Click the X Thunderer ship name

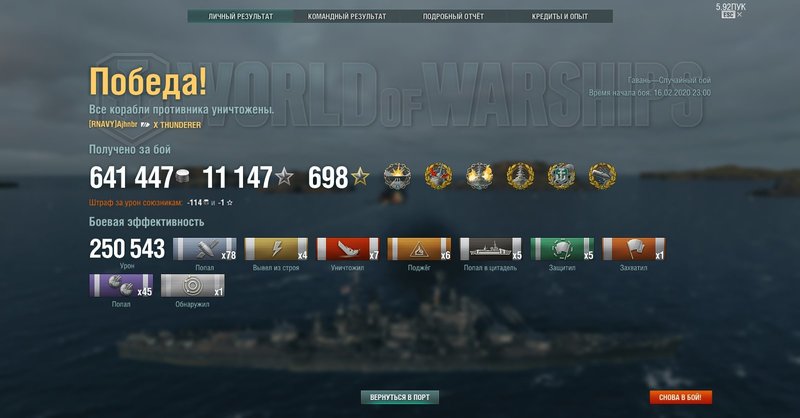point(177,125)
